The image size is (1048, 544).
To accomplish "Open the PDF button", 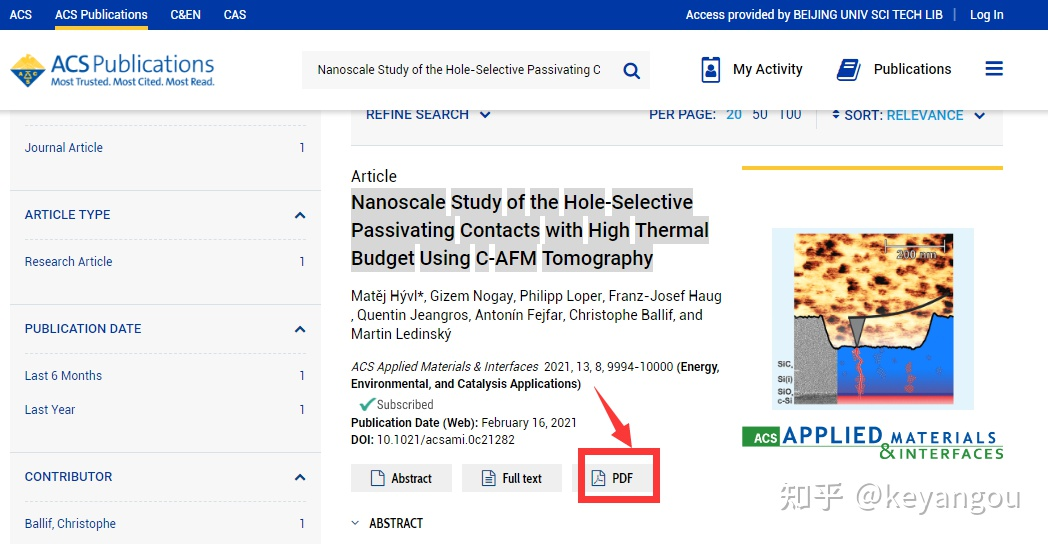I will [612, 478].
